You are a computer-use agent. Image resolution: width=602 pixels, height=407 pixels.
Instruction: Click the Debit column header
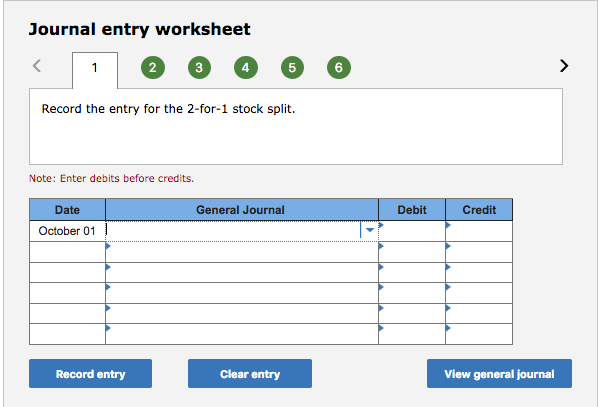pos(412,210)
